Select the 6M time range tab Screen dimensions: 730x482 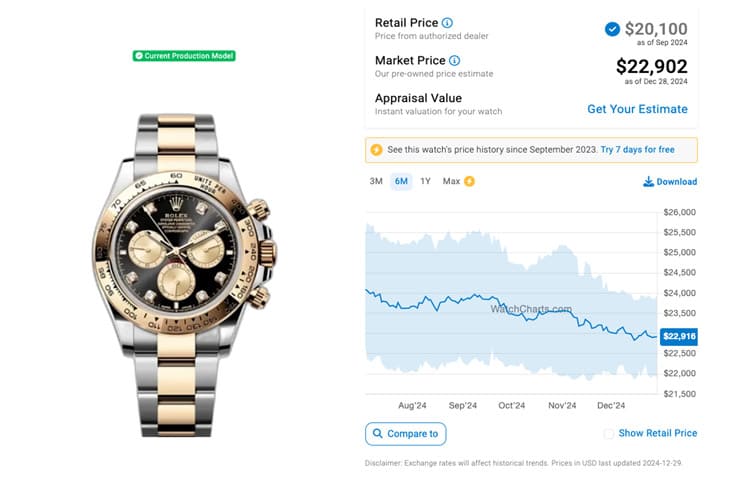pos(401,182)
